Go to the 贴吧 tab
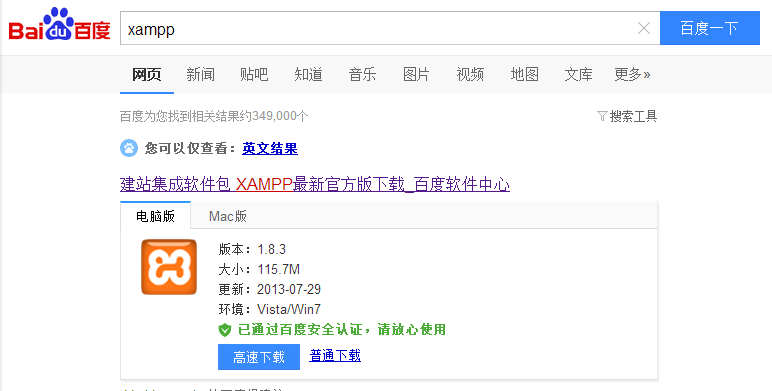Image resolution: width=772 pixels, height=391 pixels. click(254, 74)
